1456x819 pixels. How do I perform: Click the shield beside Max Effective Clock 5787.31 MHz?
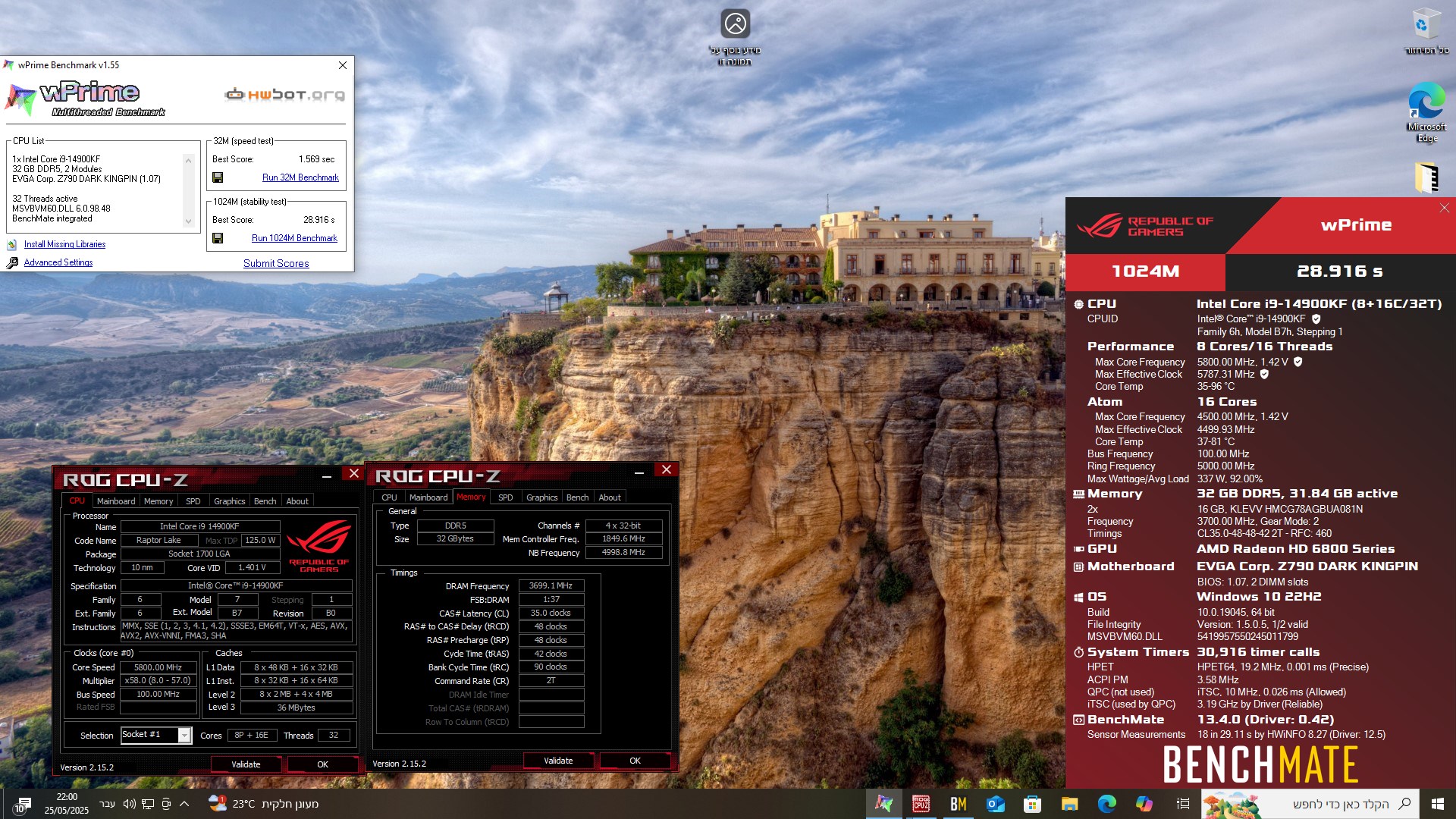click(x=1264, y=375)
